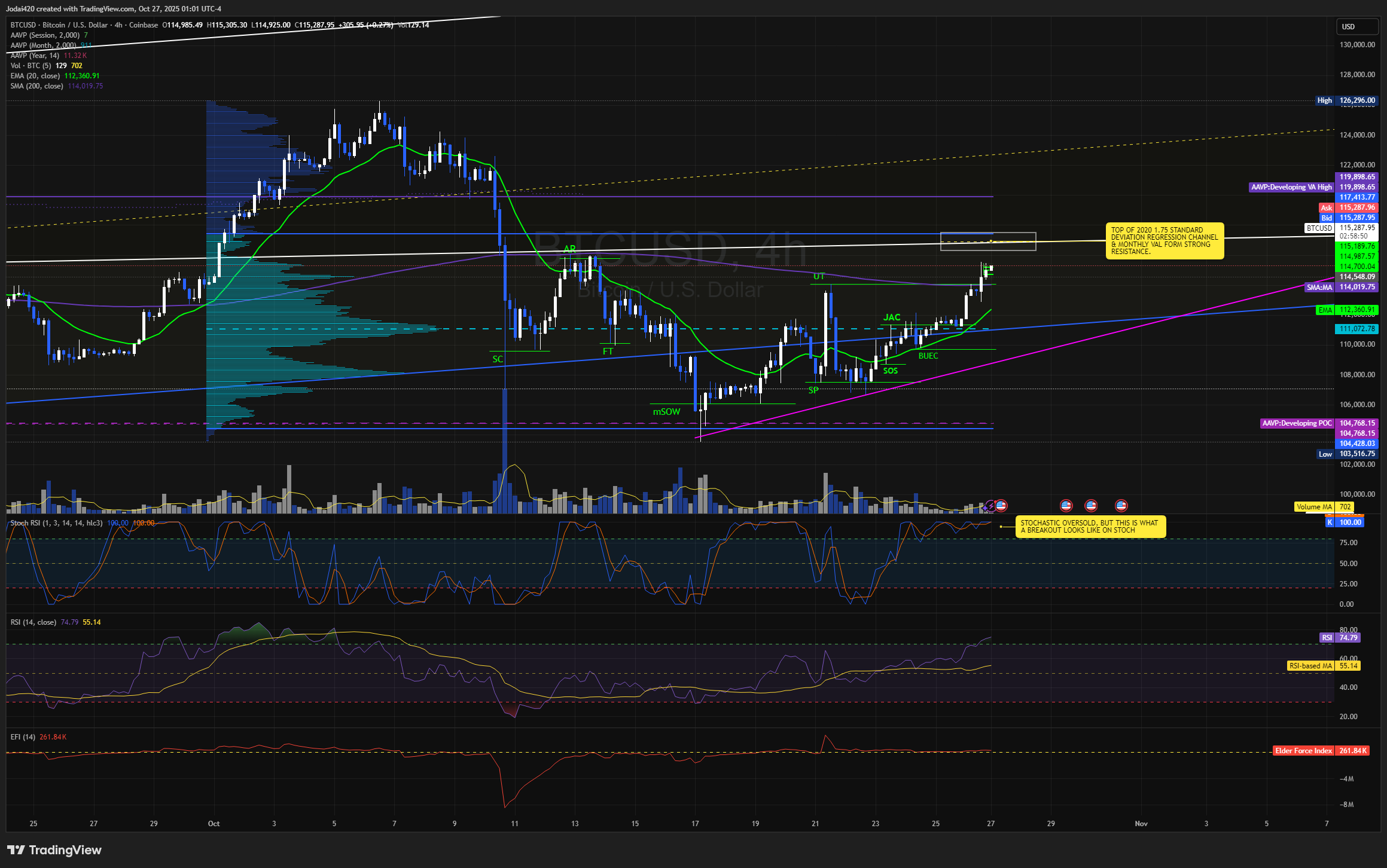This screenshot has width=1387, height=868.
Task: Click the EFI (14) indicator title
Action: click(23, 737)
